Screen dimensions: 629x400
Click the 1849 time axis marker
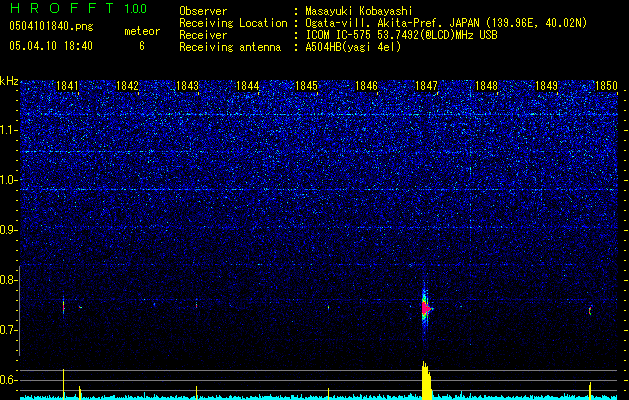[546, 86]
